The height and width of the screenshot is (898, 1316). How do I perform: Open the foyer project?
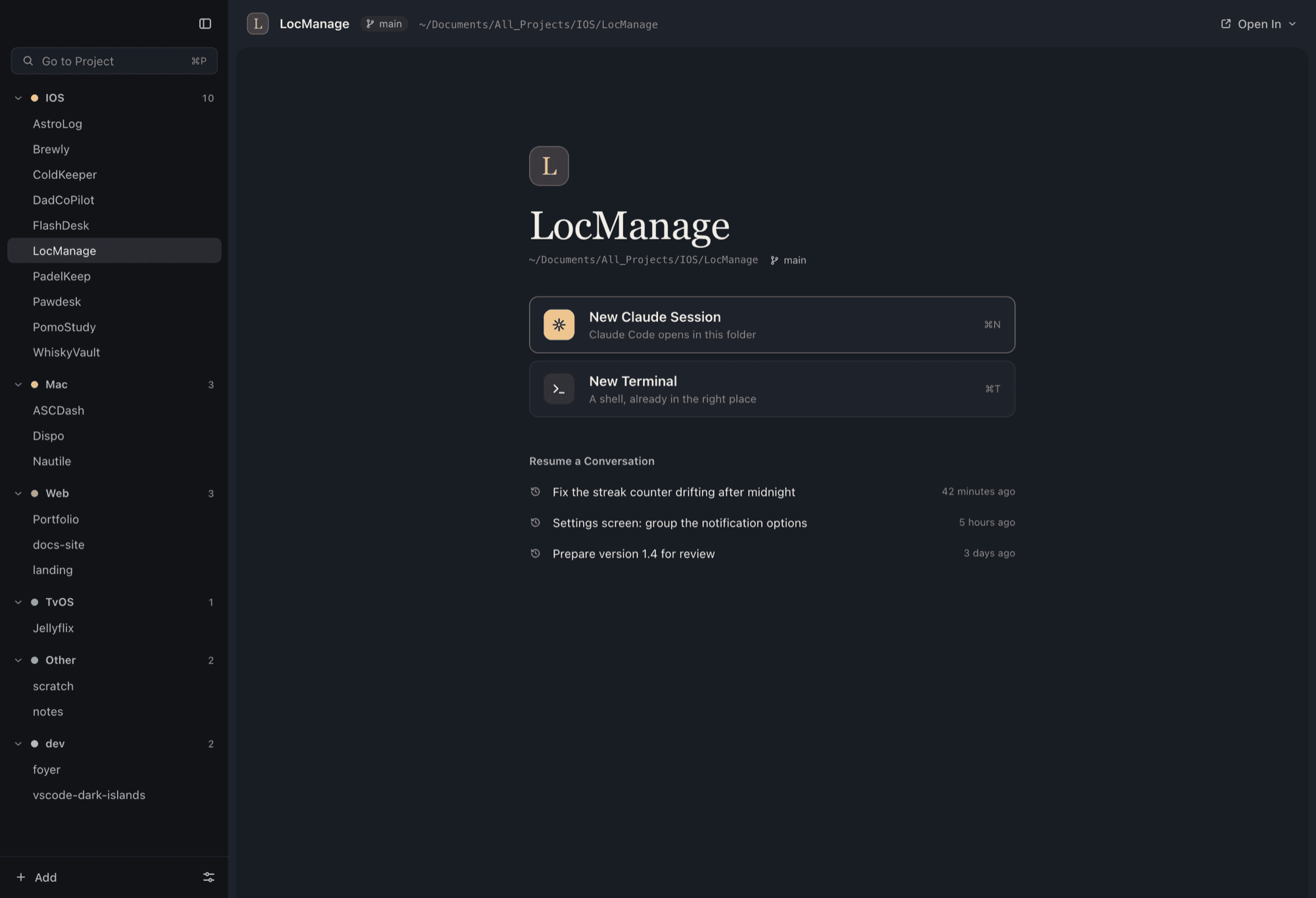[114, 770]
